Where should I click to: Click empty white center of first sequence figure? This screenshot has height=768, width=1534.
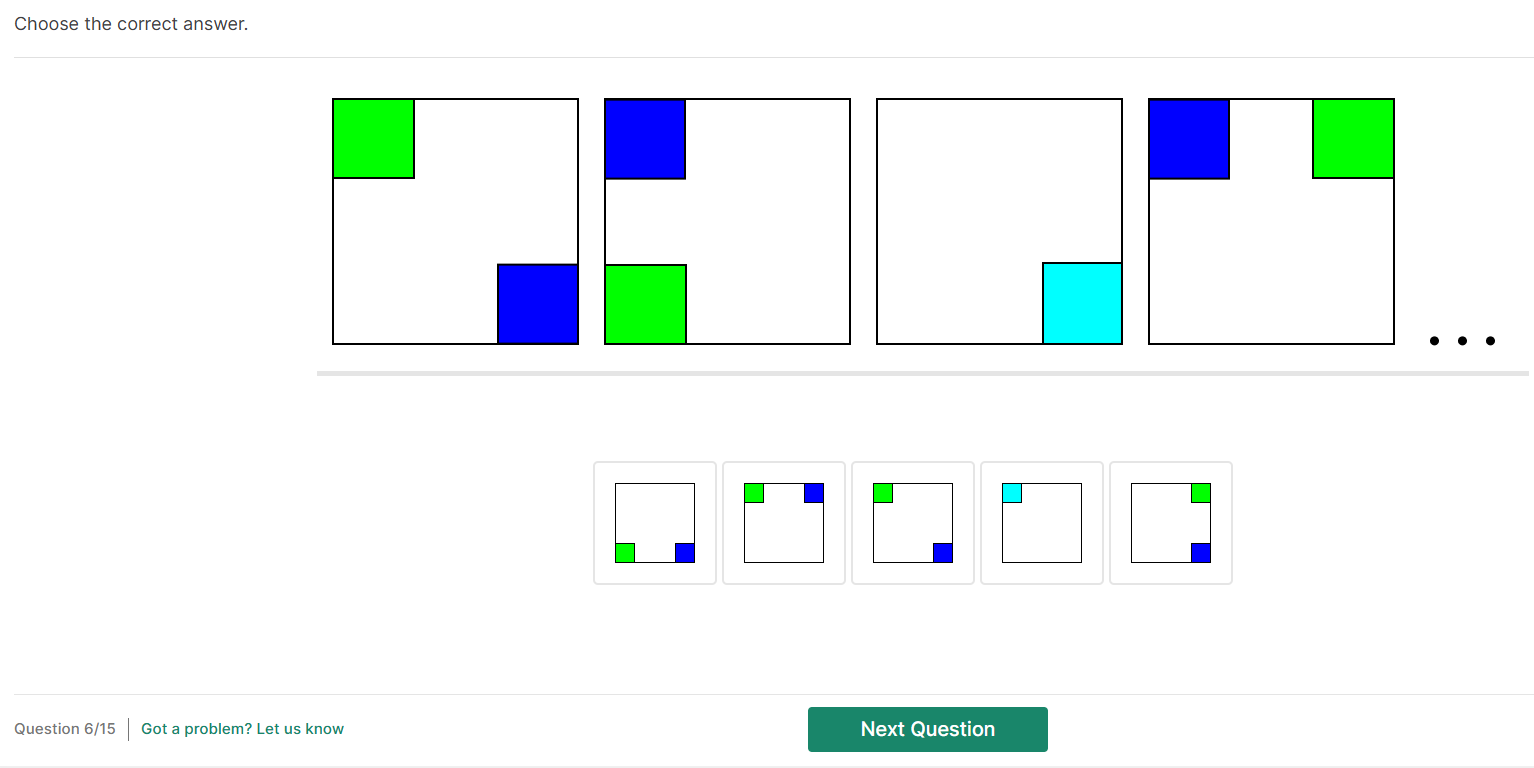[x=455, y=221]
